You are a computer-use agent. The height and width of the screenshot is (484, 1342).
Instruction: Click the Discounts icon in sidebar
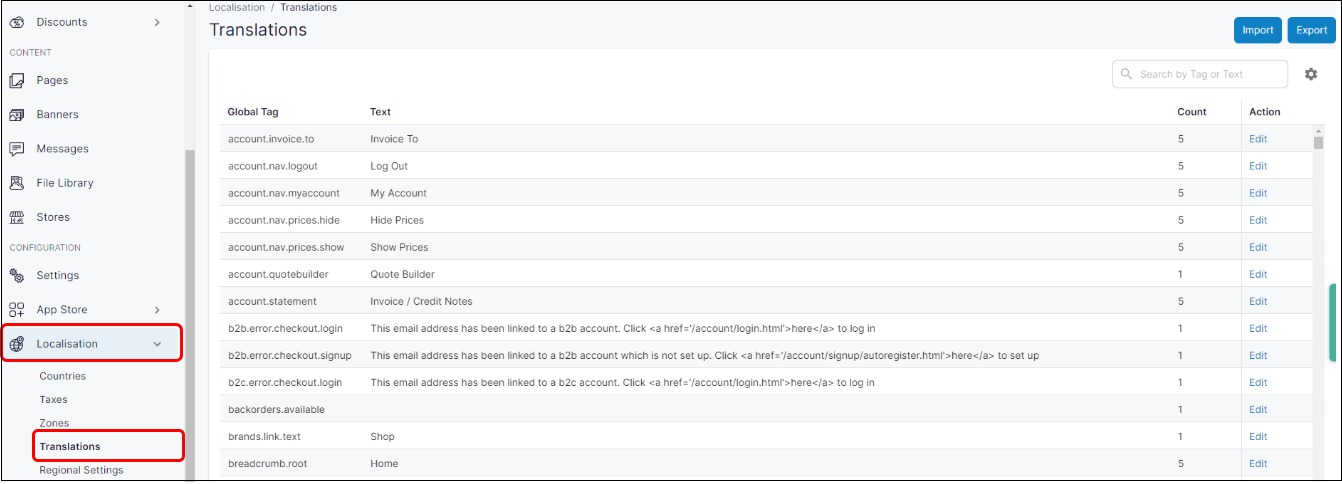[x=17, y=22]
